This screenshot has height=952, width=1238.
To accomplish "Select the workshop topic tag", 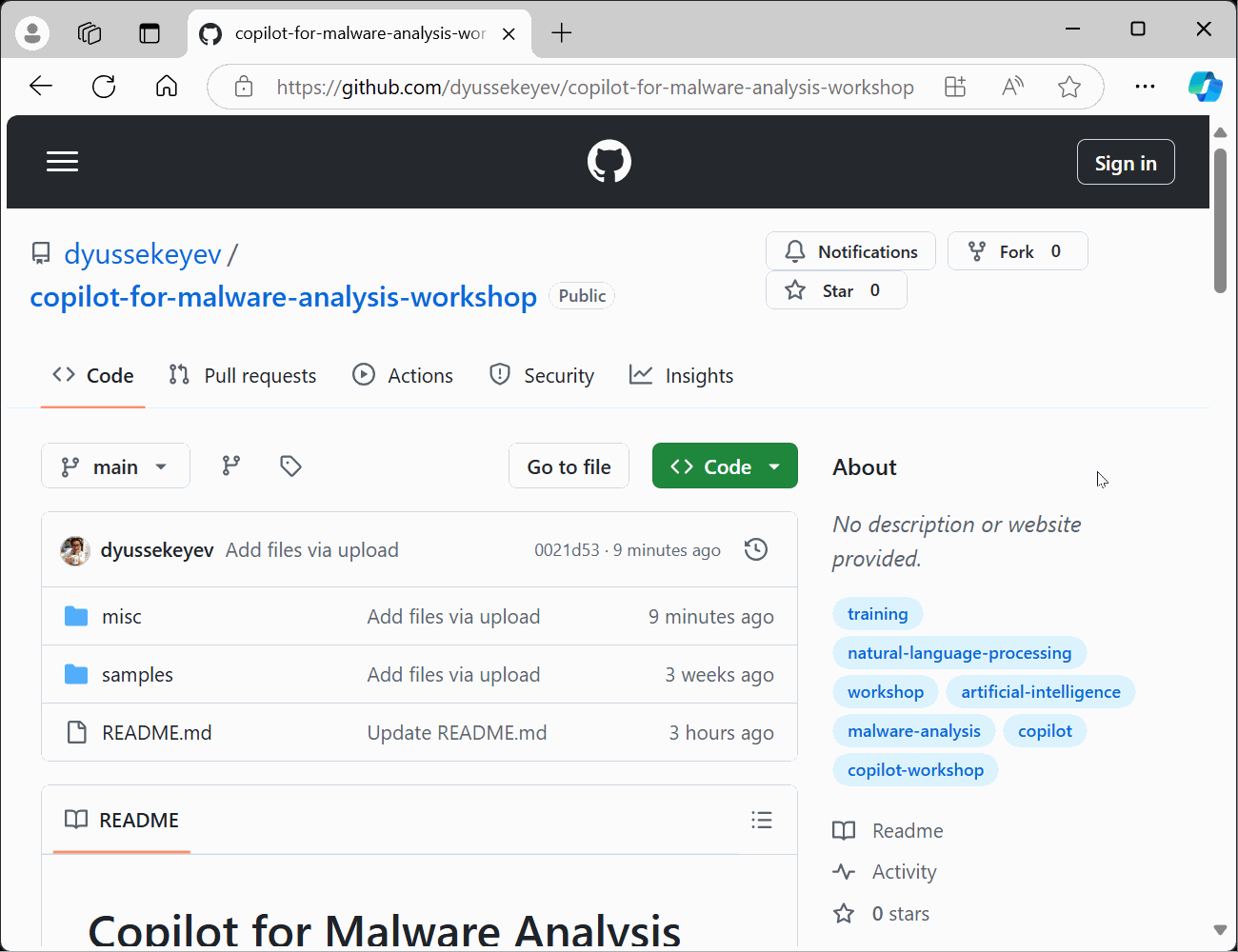I will point(886,692).
